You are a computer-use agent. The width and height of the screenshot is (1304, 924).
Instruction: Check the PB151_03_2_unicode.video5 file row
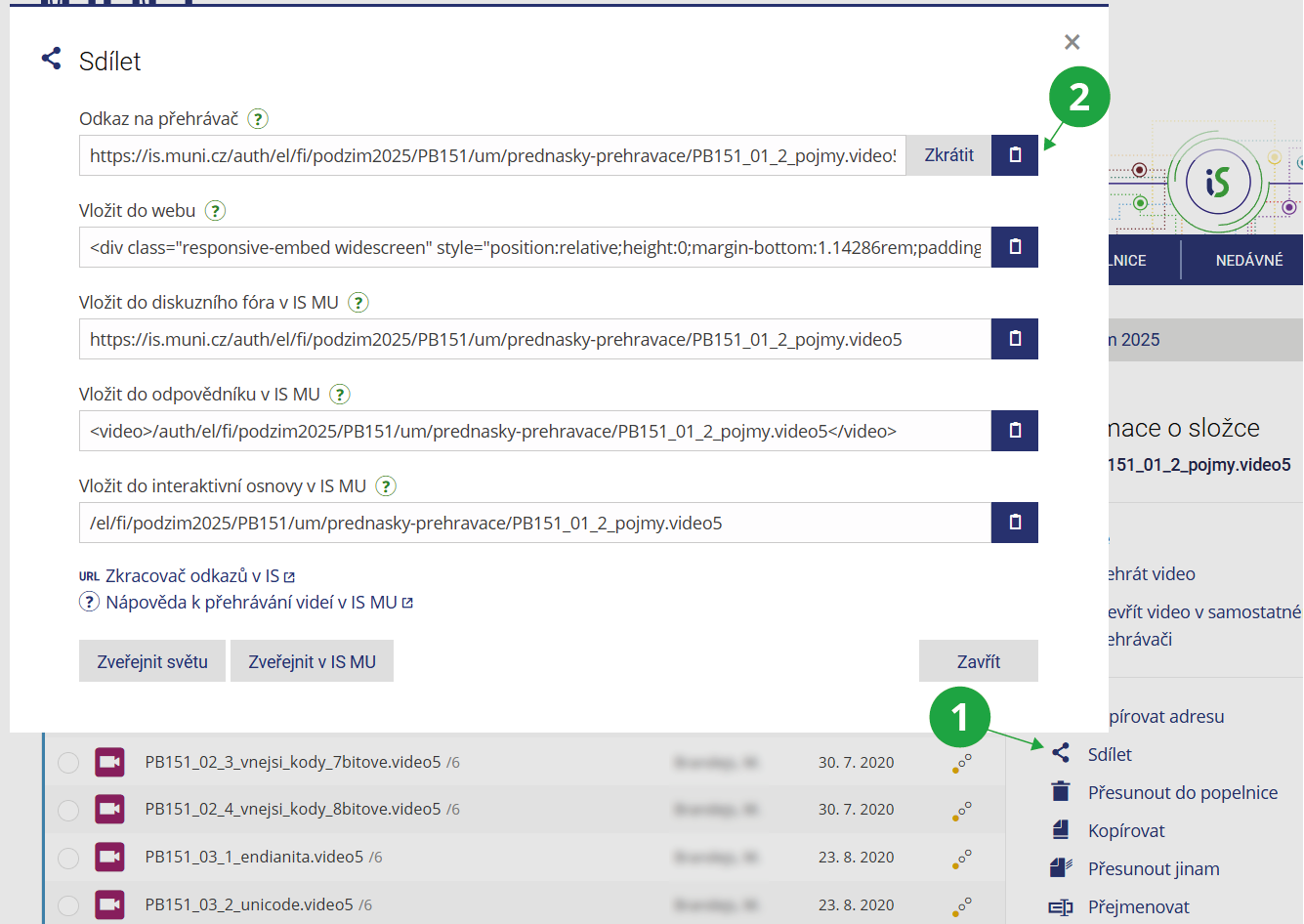click(x=68, y=905)
